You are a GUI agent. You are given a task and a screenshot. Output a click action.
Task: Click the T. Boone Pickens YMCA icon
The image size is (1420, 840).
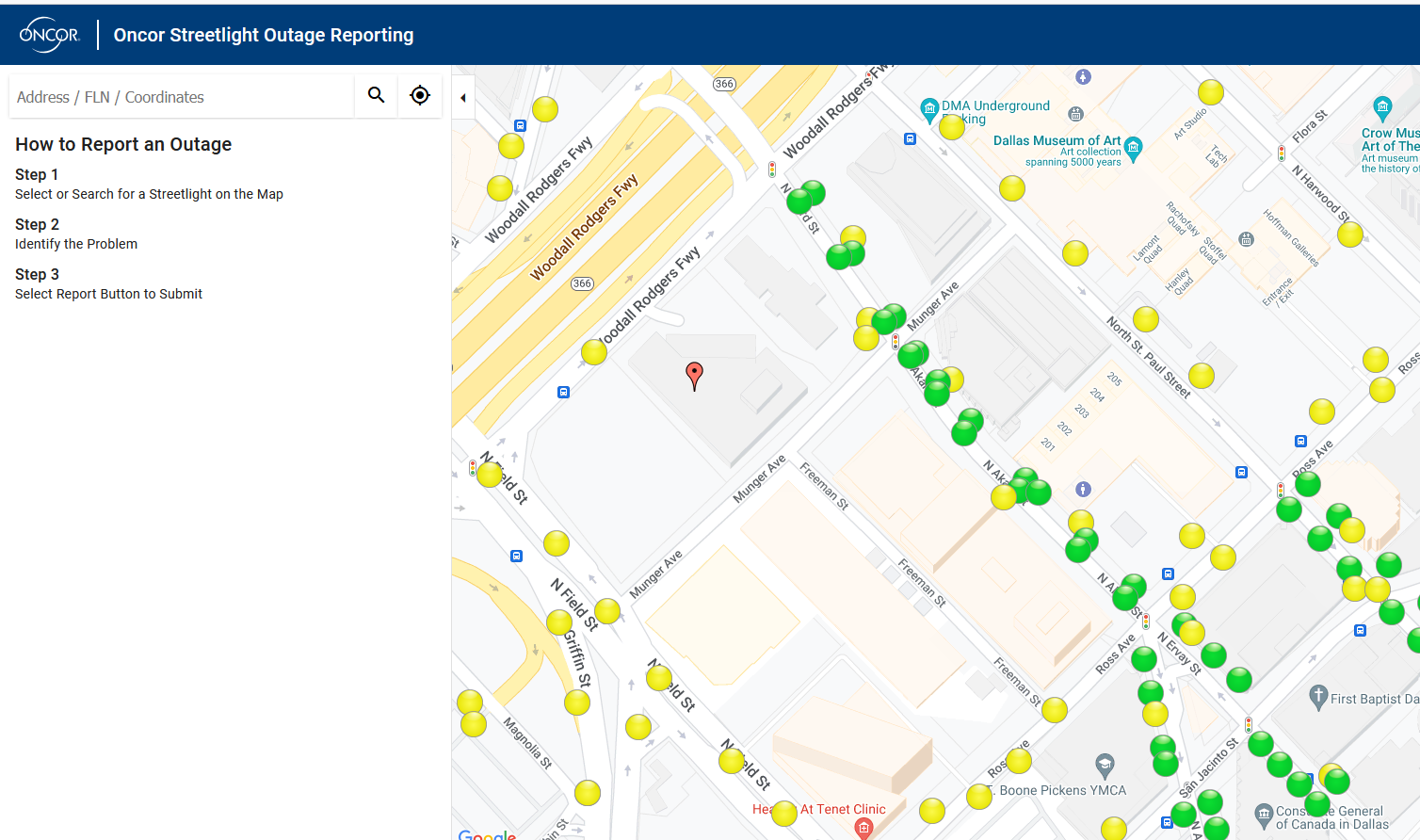click(x=1105, y=764)
